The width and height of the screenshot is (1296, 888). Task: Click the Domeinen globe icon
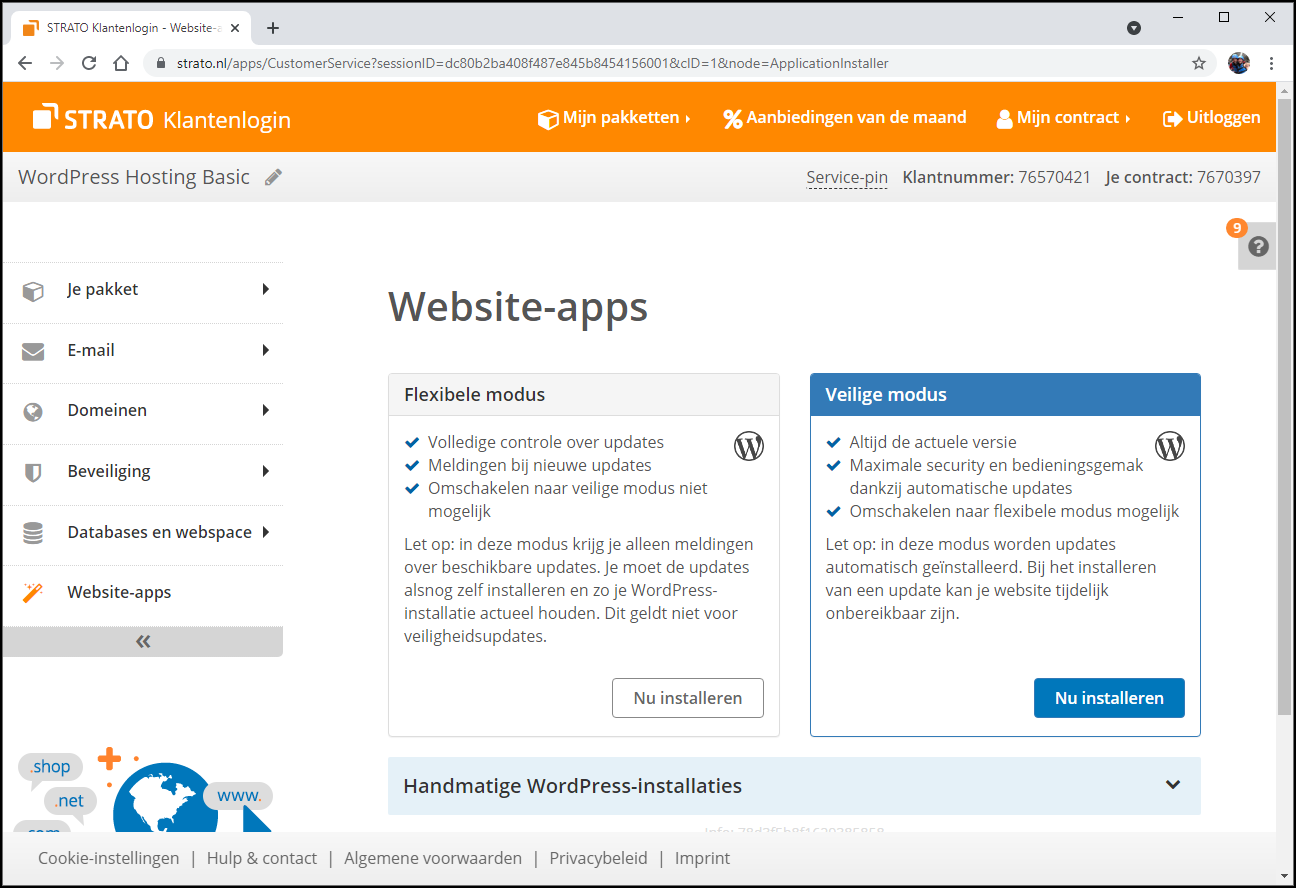click(33, 411)
